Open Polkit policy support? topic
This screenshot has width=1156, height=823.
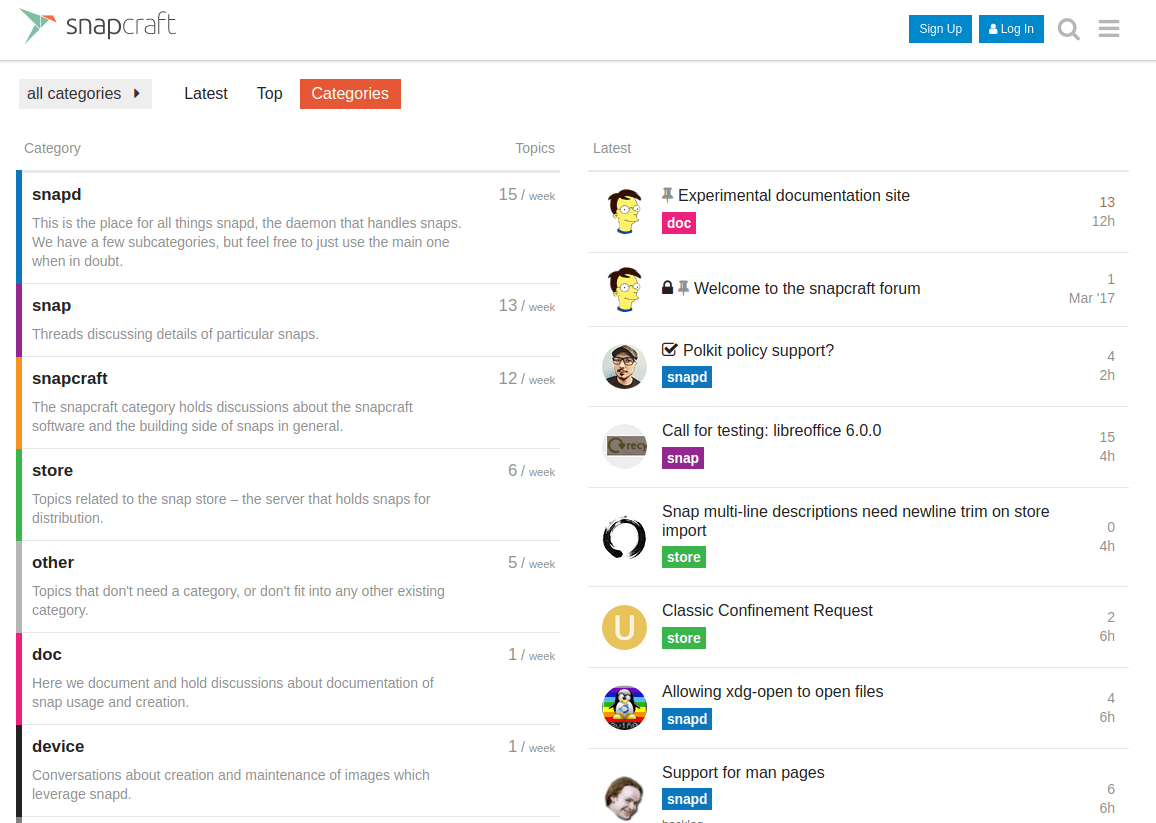(x=759, y=350)
